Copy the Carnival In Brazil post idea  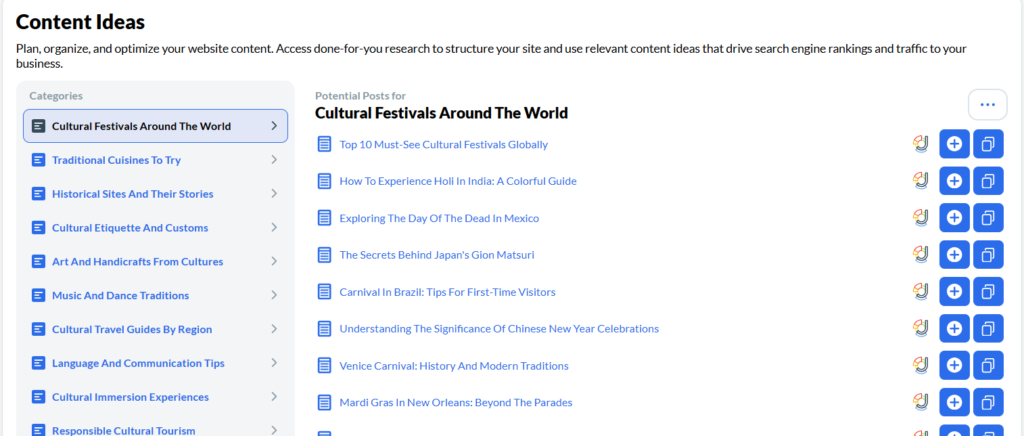[988, 292]
